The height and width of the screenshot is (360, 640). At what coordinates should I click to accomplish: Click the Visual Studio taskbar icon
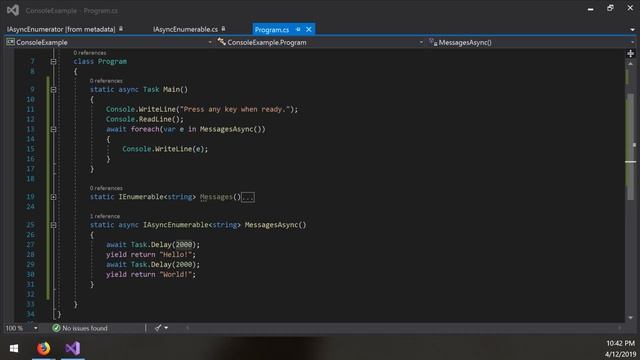[x=73, y=349]
